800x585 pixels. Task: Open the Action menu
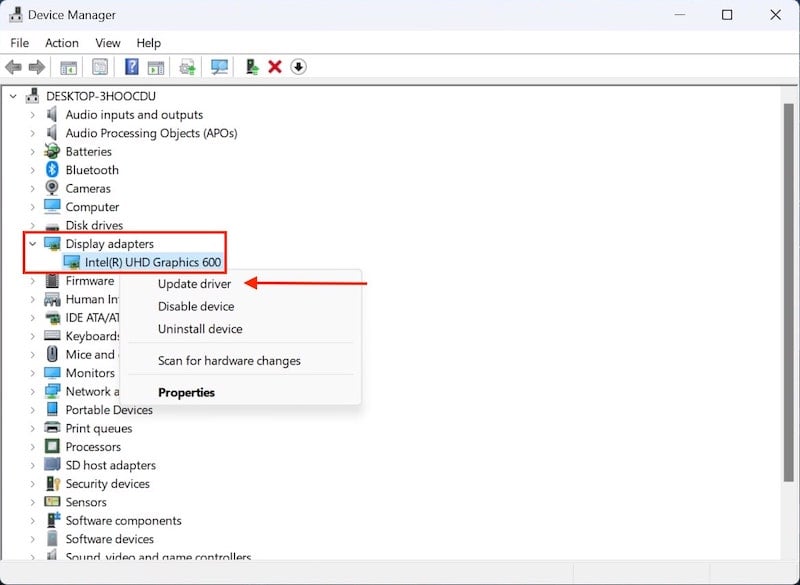(x=62, y=43)
